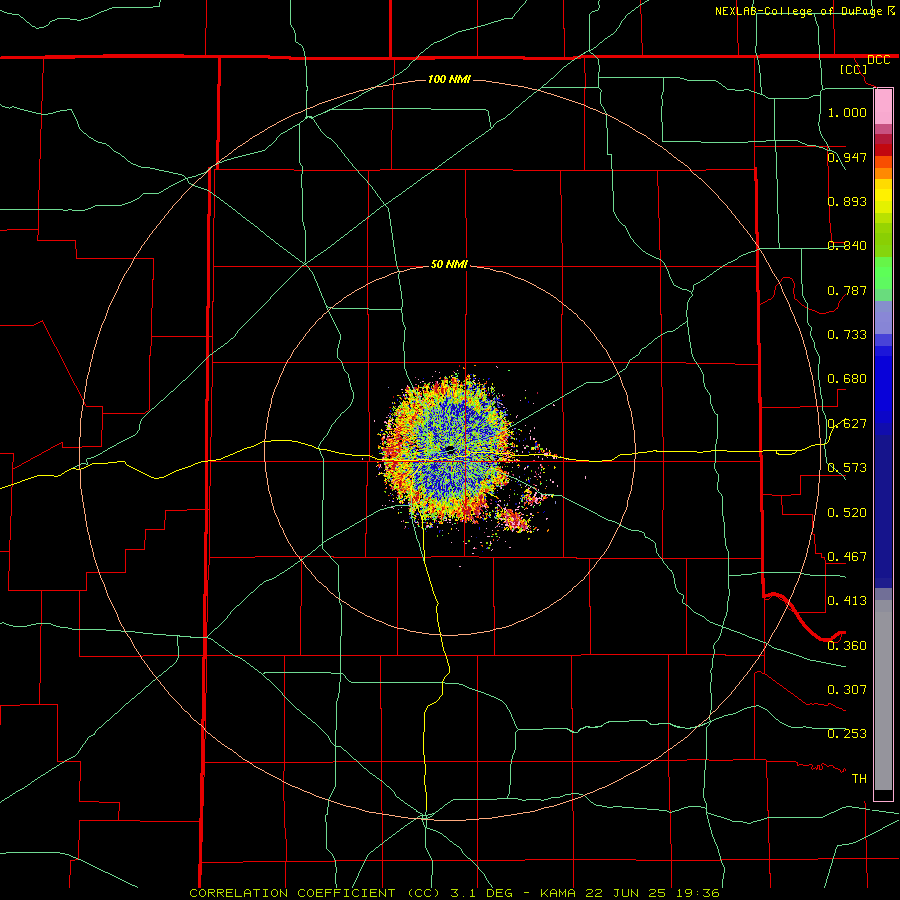
Task: Click the TH threshold label
Action: (859, 779)
